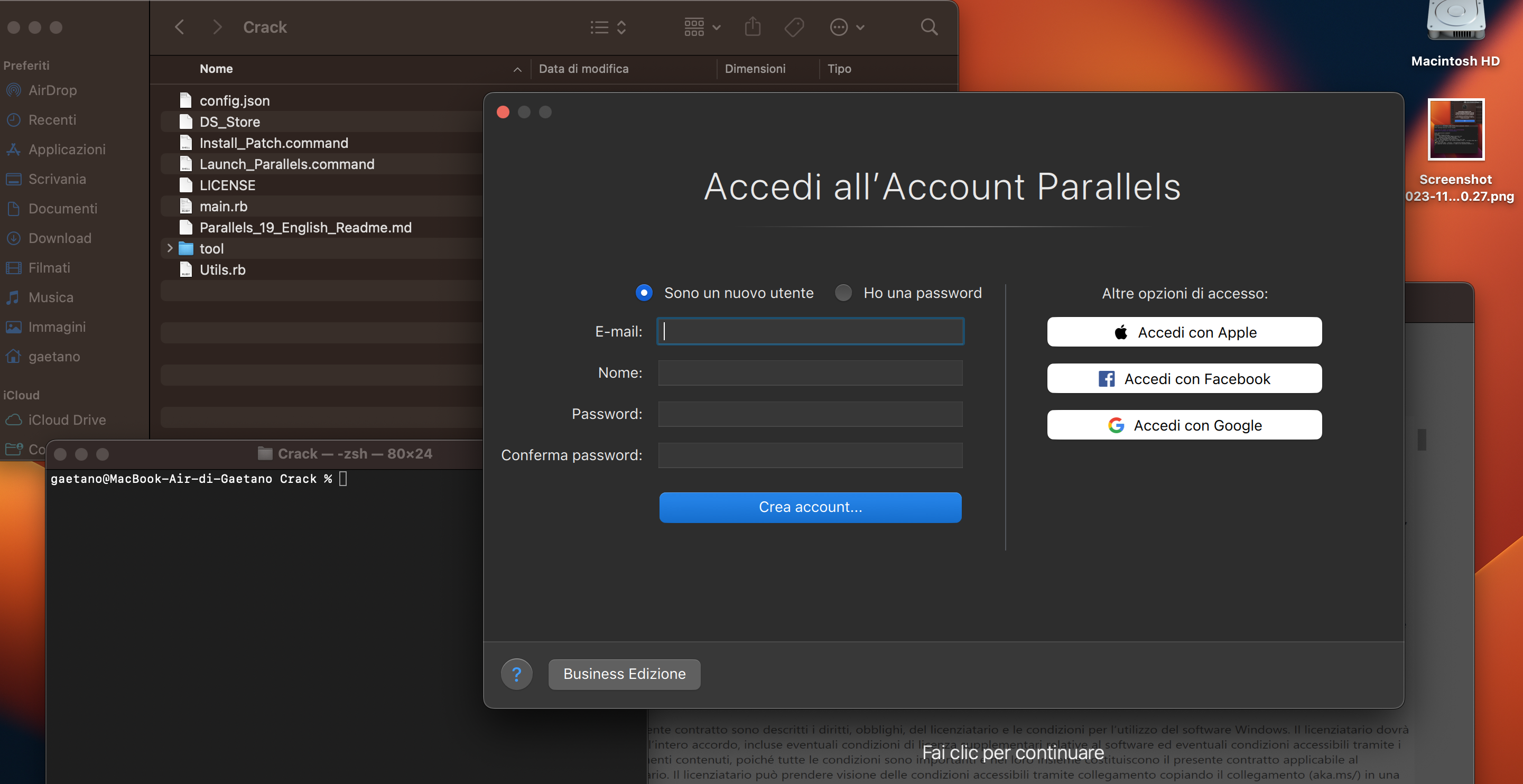The image size is (1523, 784).
Task: Sort by 'Data di modifica' column
Action: (x=583, y=69)
